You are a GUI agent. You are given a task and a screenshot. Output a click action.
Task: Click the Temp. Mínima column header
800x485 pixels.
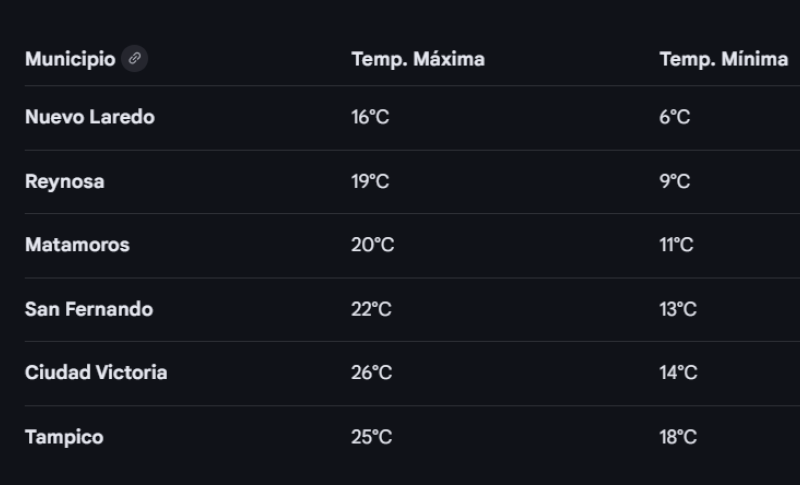[723, 59]
